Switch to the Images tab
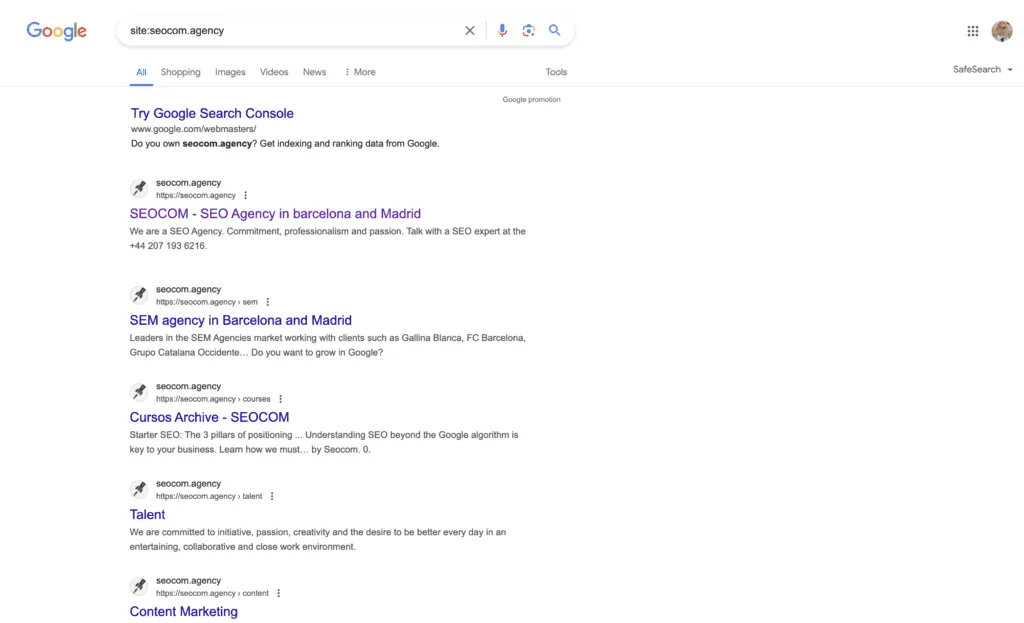This screenshot has width=1024, height=623. pos(230,72)
